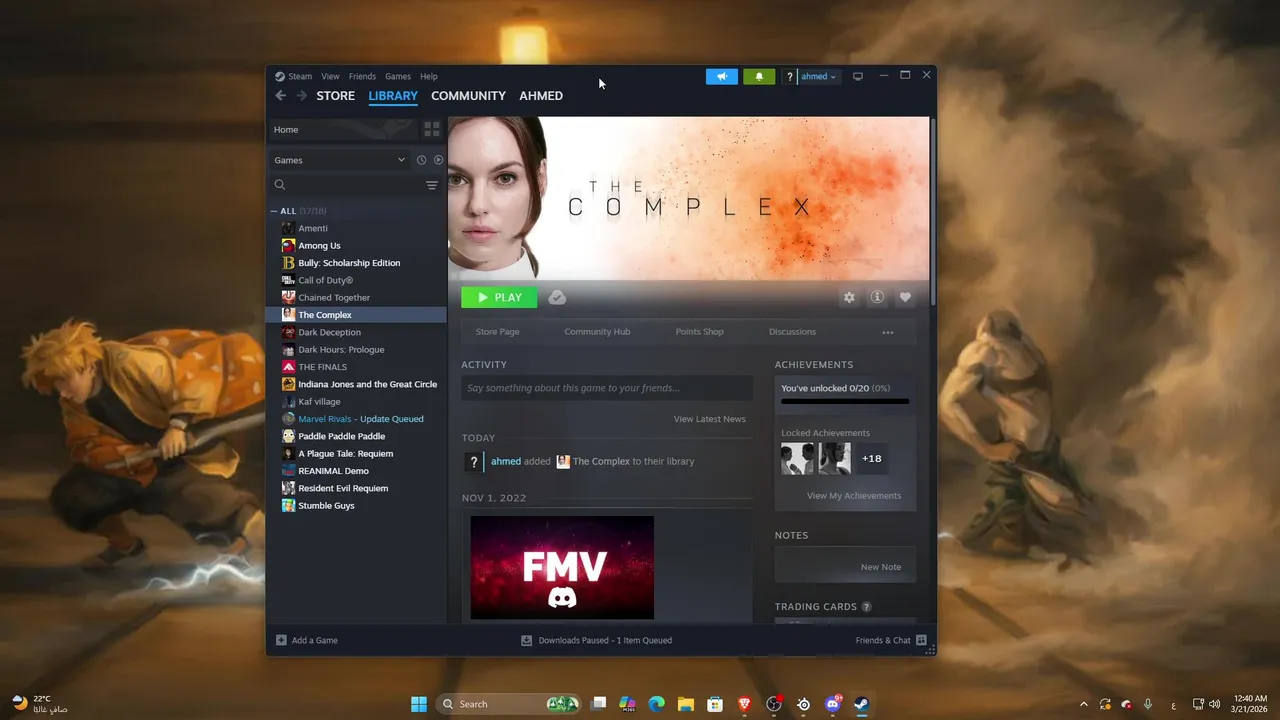Click the achievements progress bar
This screenshot has height=720, width=1280.
coord(845,401)
